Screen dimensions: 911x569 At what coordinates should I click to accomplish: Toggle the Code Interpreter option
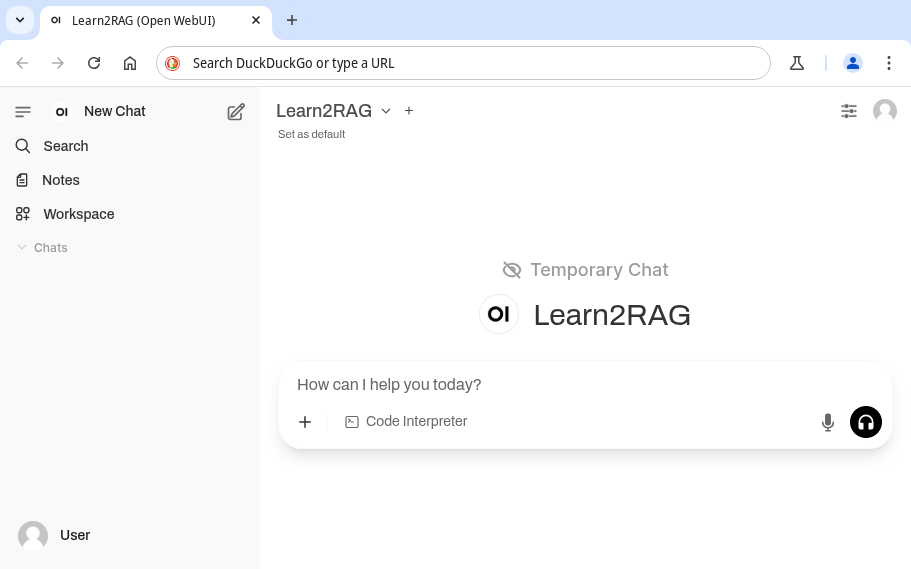(x=406, y=422)
